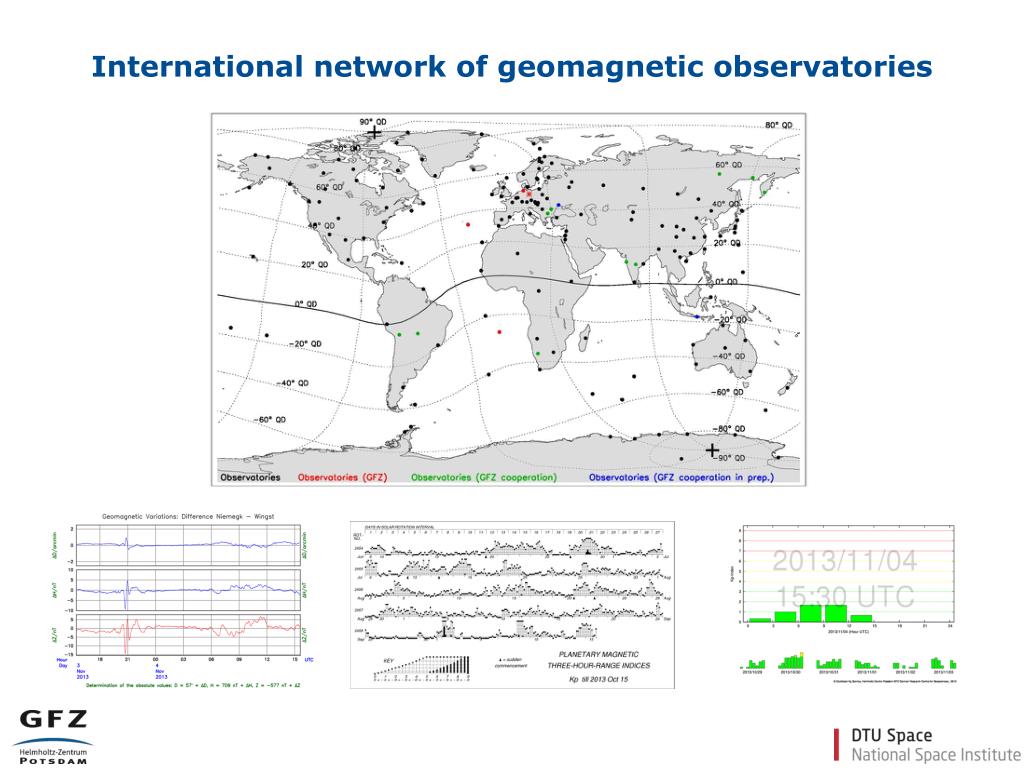The width and height of the screenshot is (1024, 768).
Task: Click the GFZ Helmholtz-Zentrum Potsdam logo
Action: click(53, 737)
